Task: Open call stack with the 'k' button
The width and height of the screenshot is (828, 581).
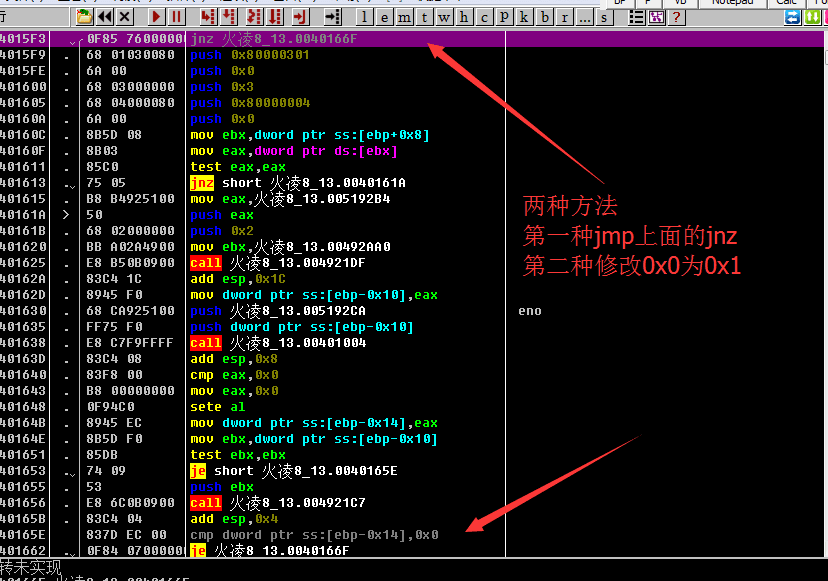Action: click(x=524, y=17)
